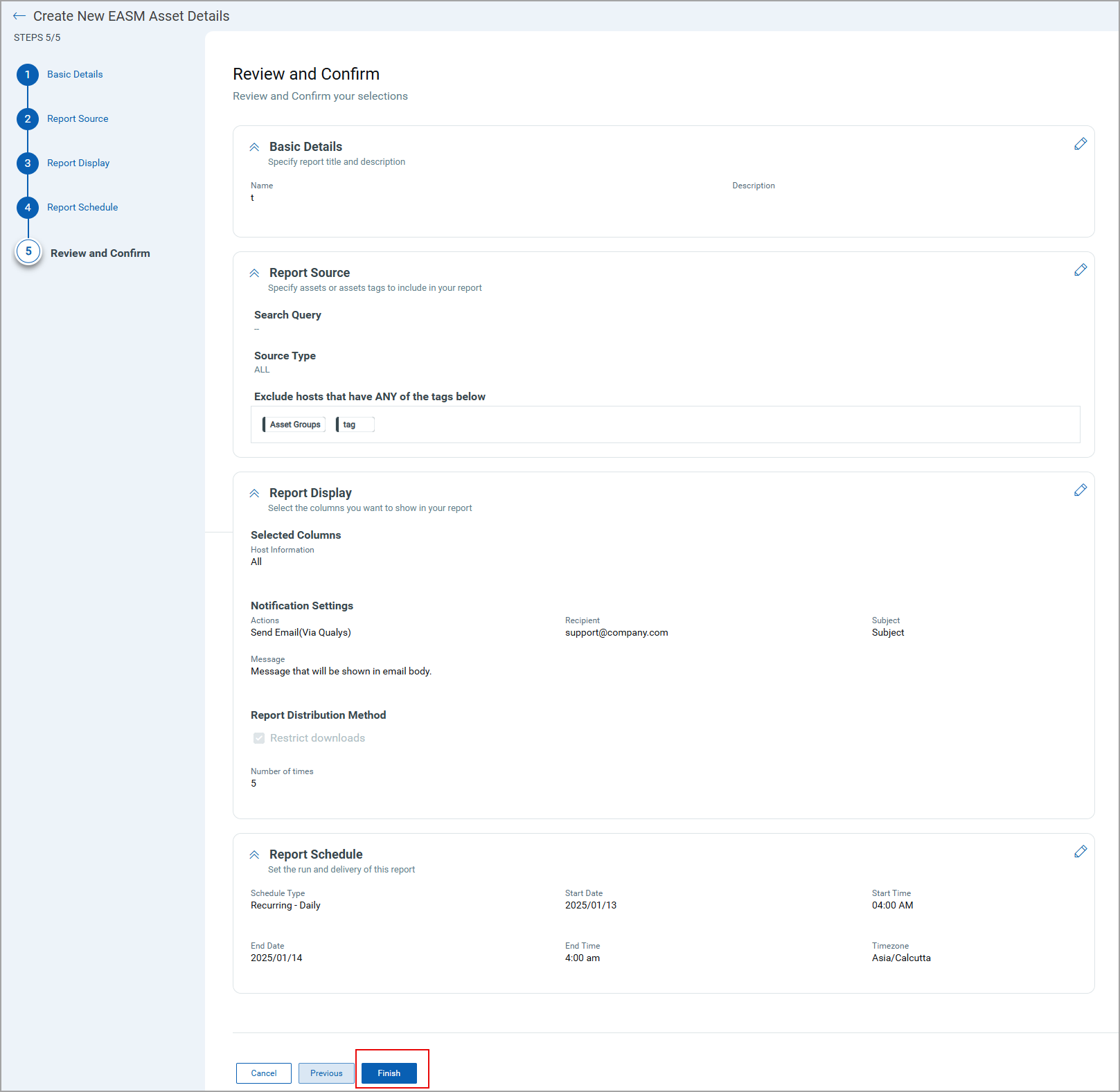Collapse the Report Schedule section

click(x=254, y=854)
